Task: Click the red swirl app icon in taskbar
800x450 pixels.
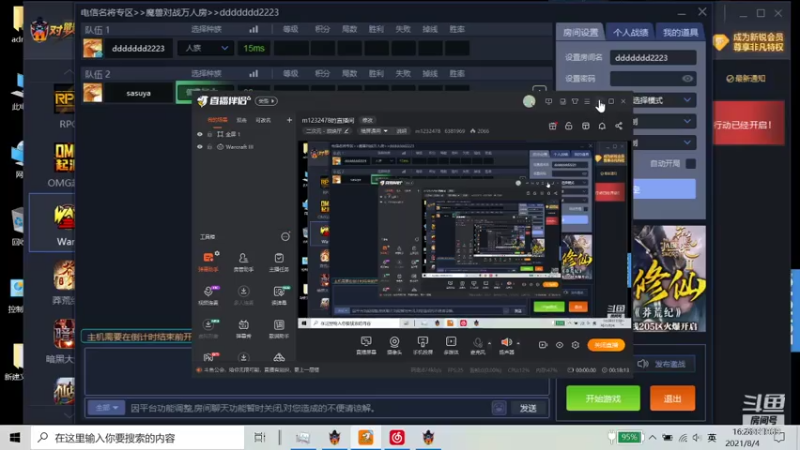Action: pyautogui.click(x=397, y=437)
